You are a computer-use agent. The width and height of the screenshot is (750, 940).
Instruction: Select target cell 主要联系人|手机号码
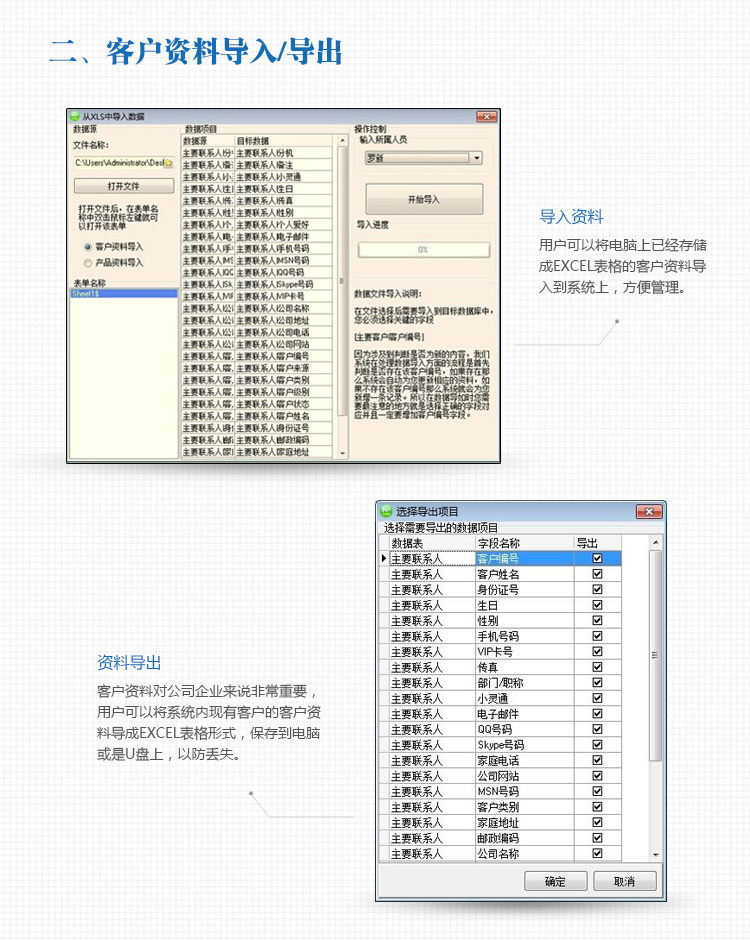point(283,249)
